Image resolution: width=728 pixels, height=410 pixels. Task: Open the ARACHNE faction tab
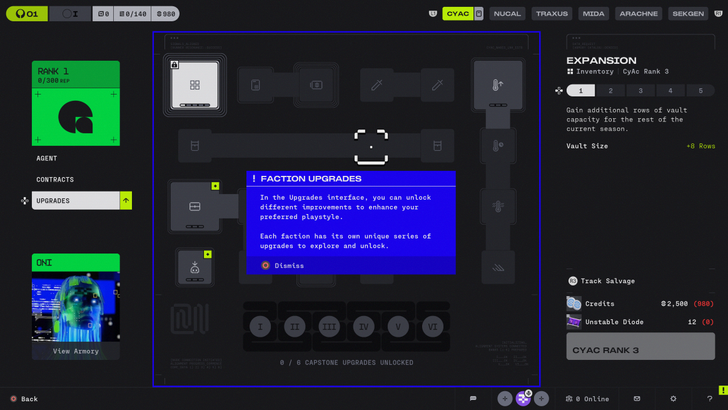638,14
